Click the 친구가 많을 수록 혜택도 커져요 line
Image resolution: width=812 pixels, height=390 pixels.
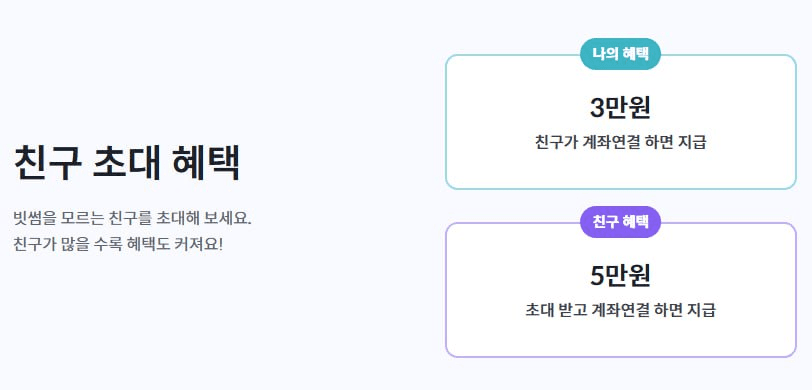pos(118,243)
